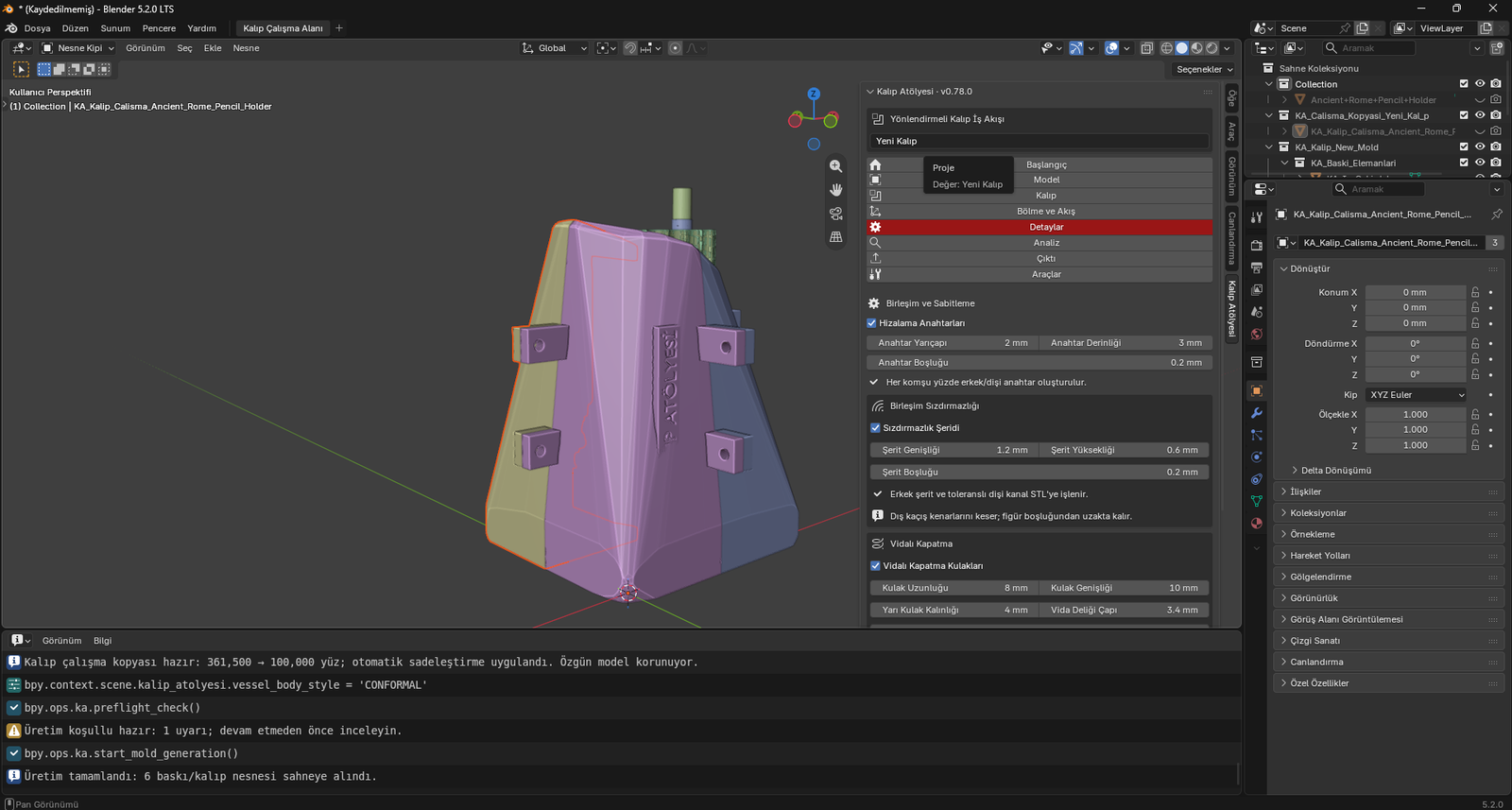Toggle proportional editing icon in header
1512x810 pixels.
pyautogui.click(x=675, y=48)
